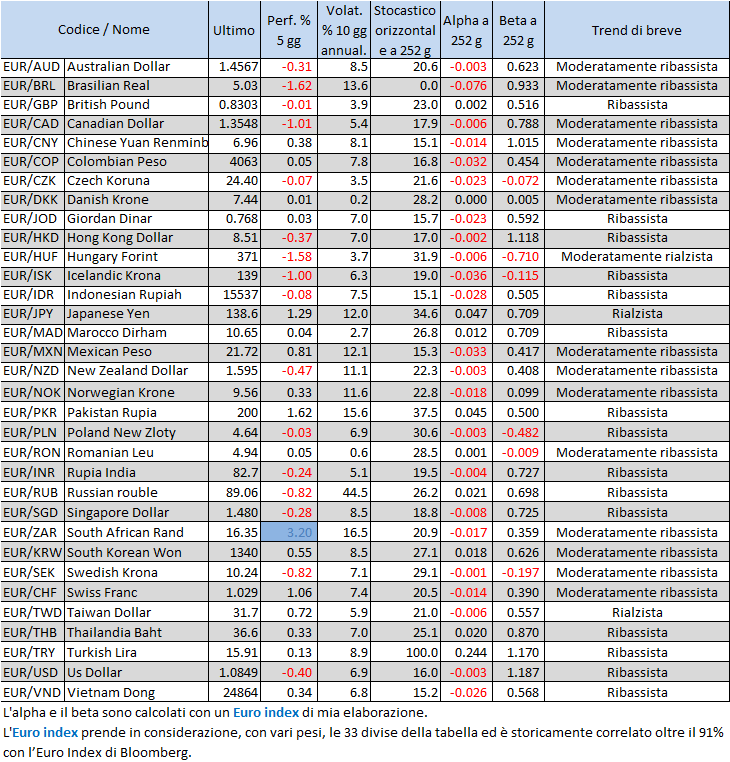Click EUR/CZK code cell
The image size is (730, 762).
pos(33,181)
